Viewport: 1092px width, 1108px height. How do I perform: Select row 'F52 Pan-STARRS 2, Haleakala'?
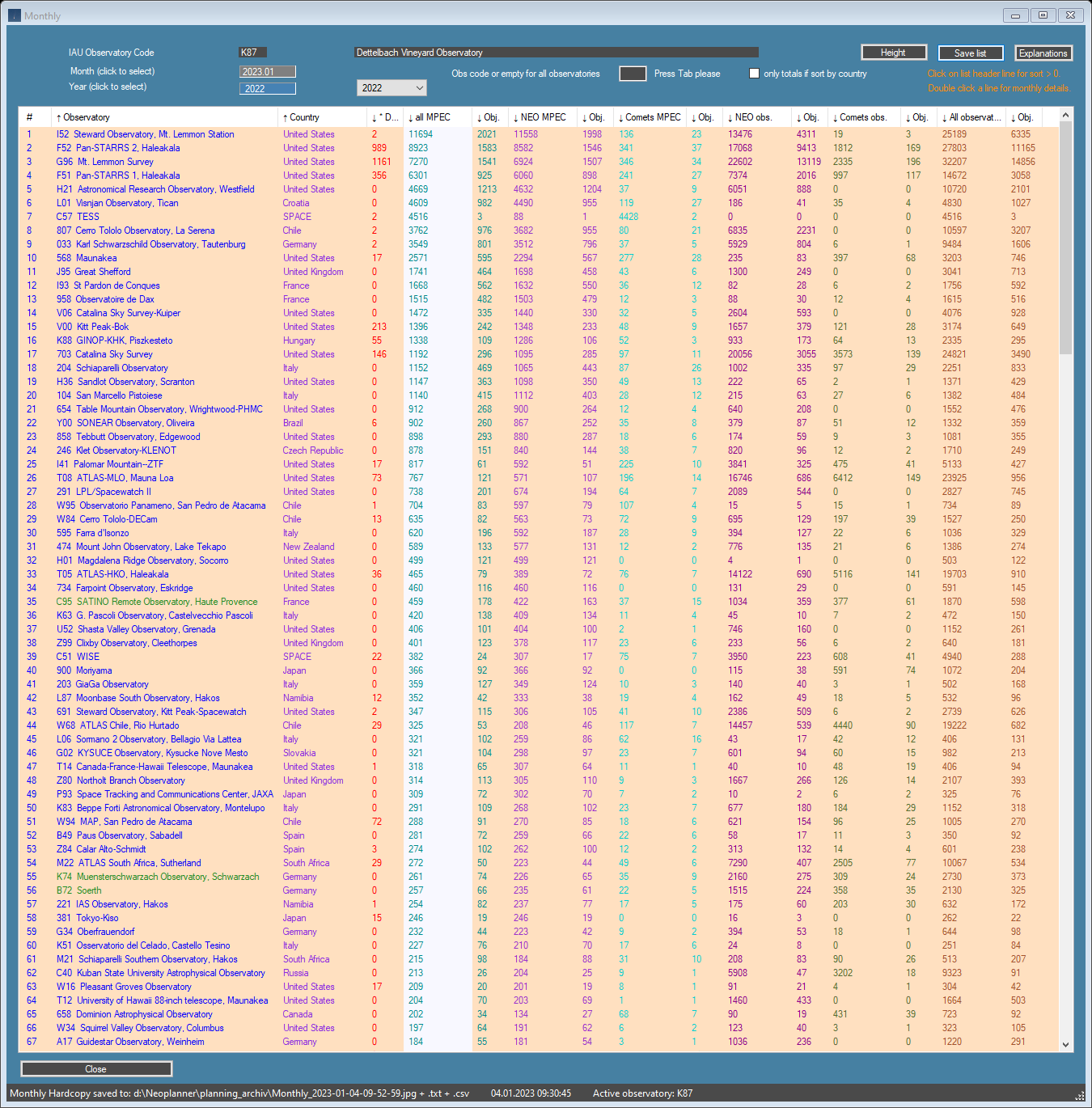pos(538,148)
